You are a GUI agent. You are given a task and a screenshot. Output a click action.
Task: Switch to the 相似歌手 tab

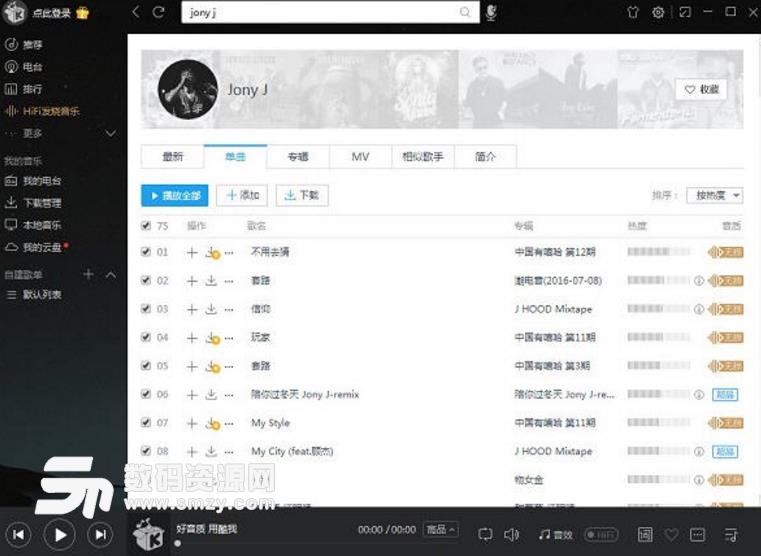(423, 157)
